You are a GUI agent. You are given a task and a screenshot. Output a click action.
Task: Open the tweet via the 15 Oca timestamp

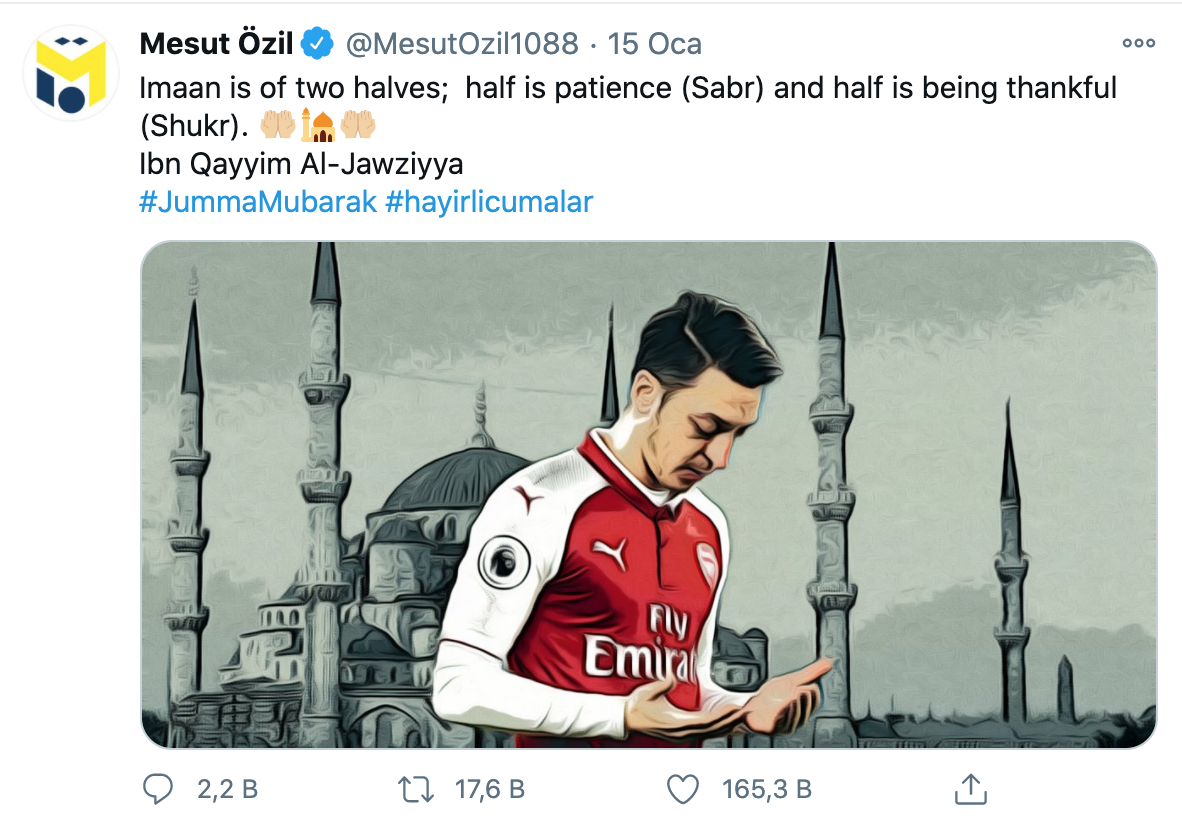[x=655, y=44]
